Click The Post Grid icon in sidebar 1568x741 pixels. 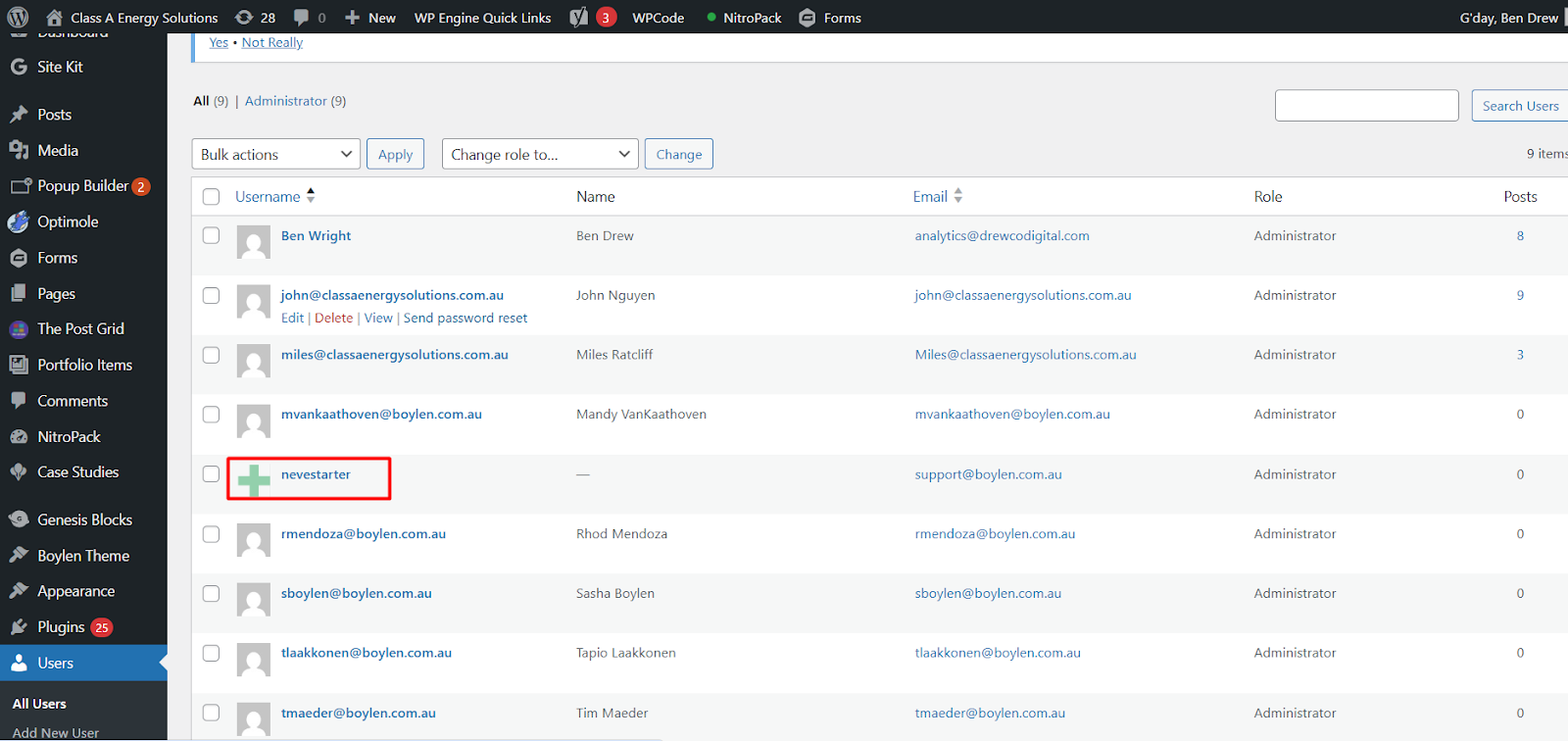tap(19, 329)
